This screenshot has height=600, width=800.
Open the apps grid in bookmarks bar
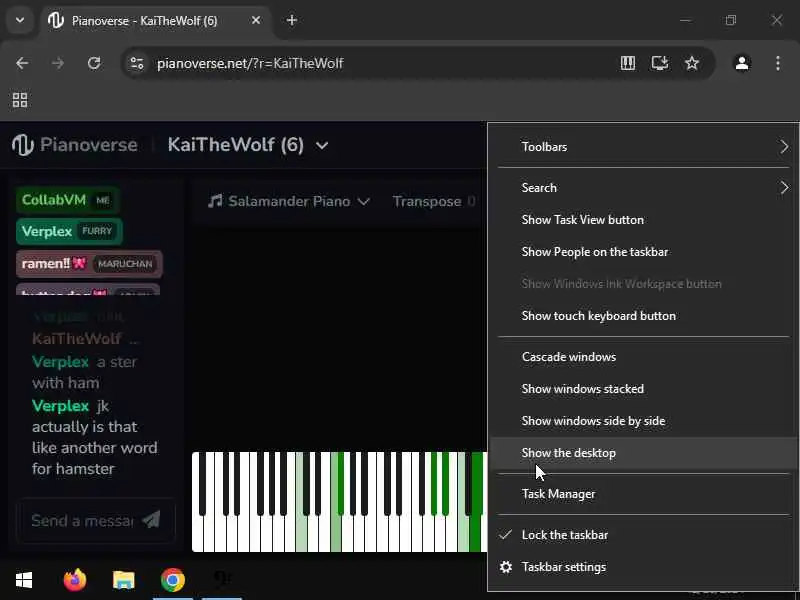(x=20, y=100)
